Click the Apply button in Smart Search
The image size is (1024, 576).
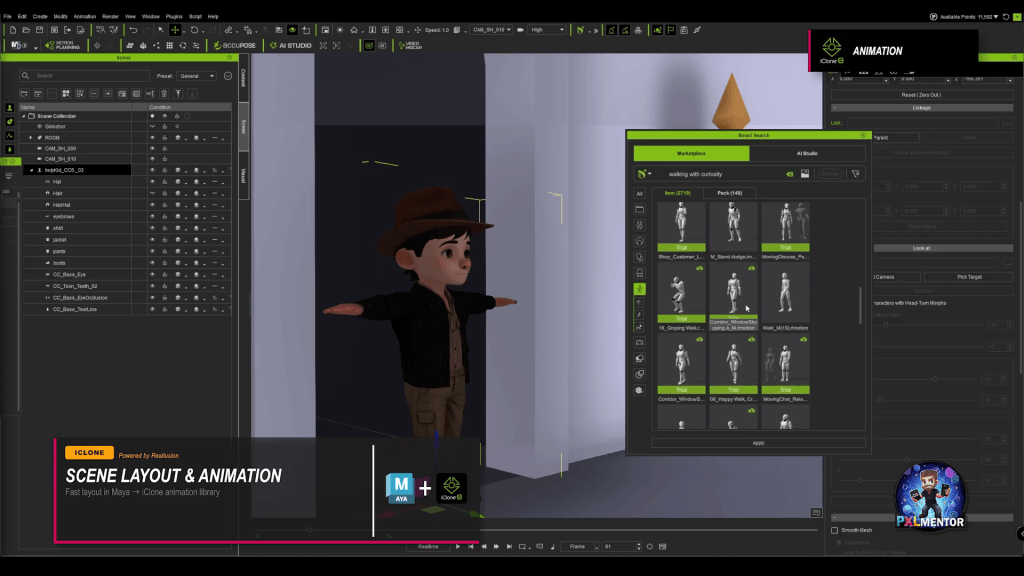[x=758, y=443]
